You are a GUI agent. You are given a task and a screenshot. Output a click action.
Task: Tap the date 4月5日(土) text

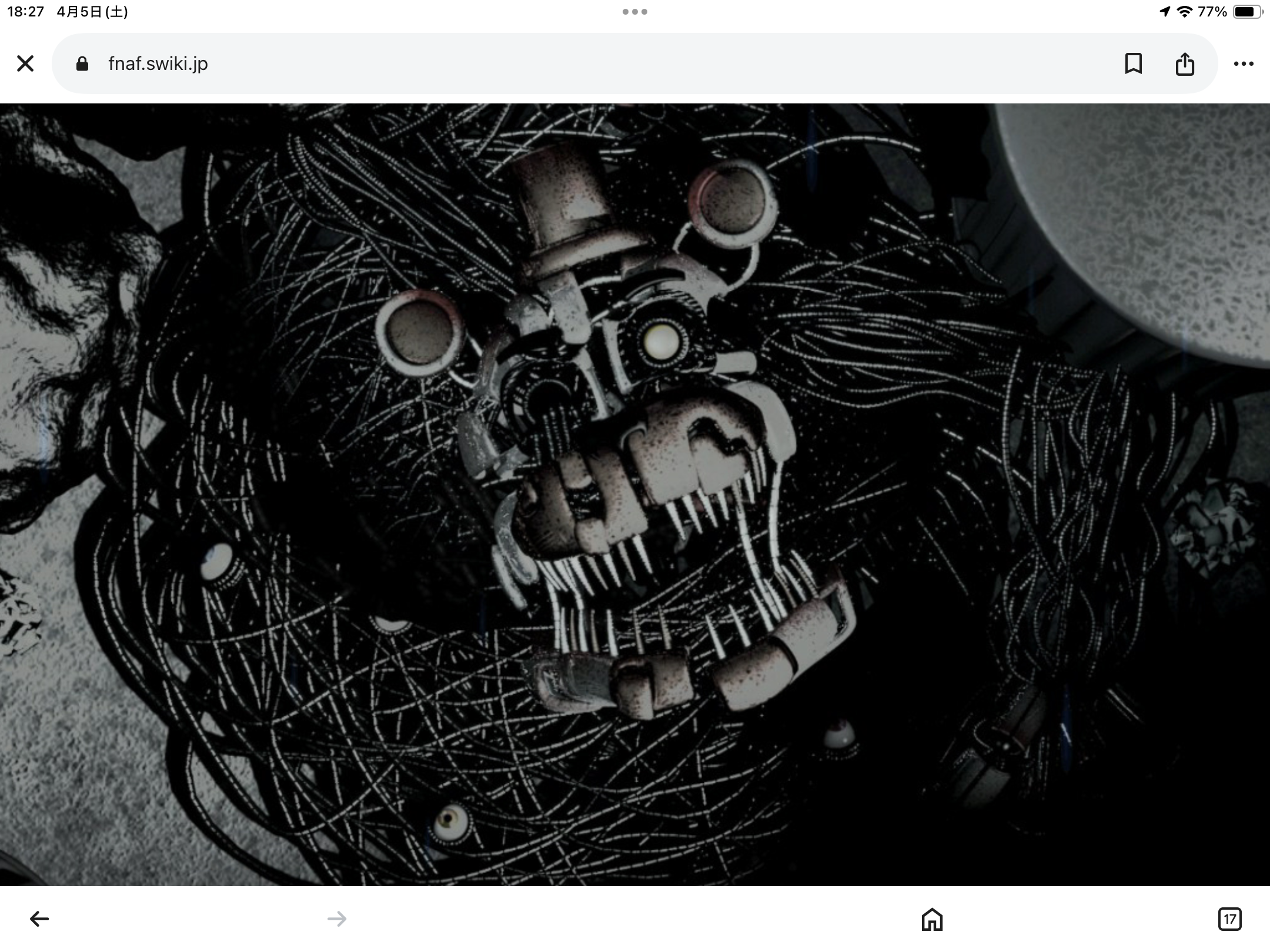click(x=92, y=12)
